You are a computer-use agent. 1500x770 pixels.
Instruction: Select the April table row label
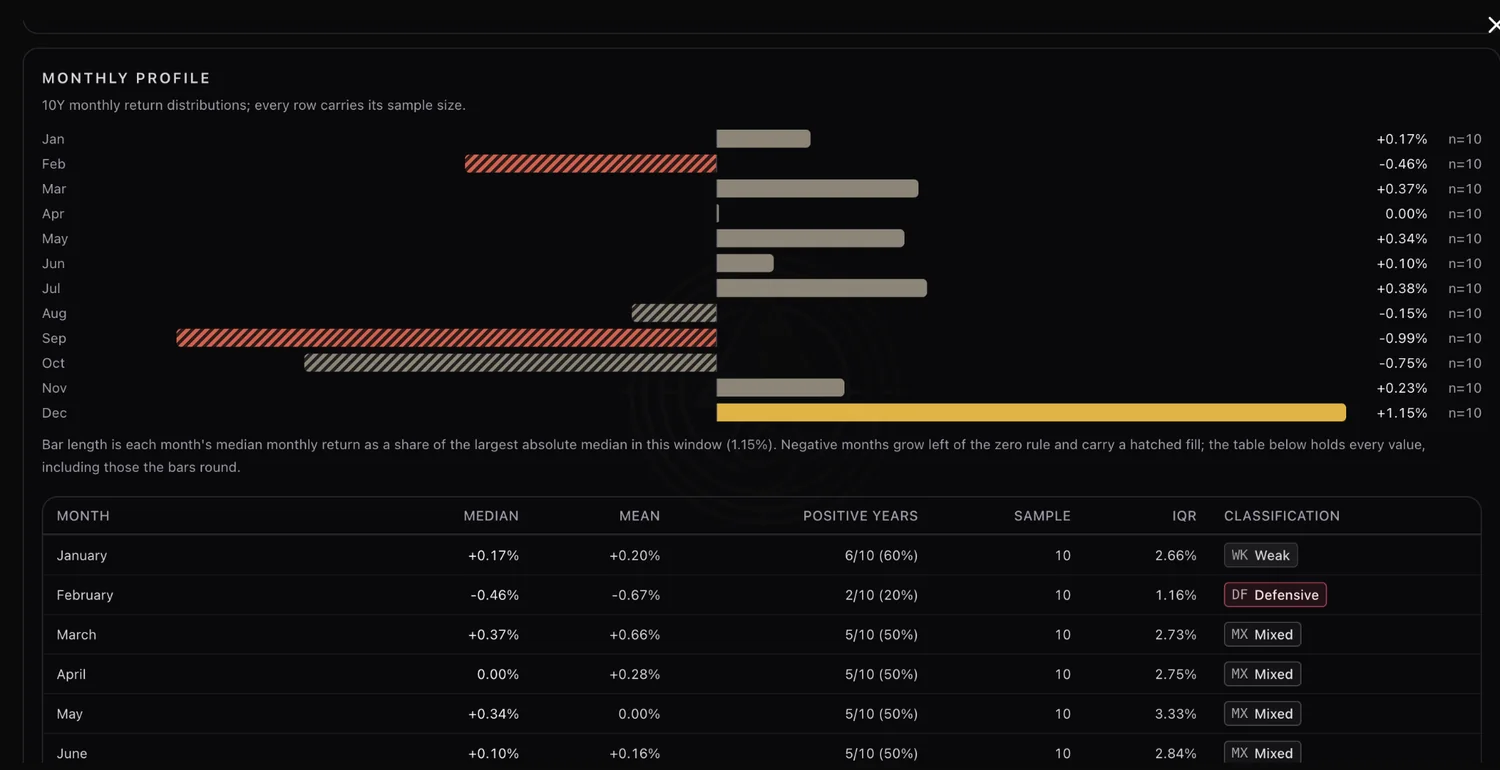71,674
